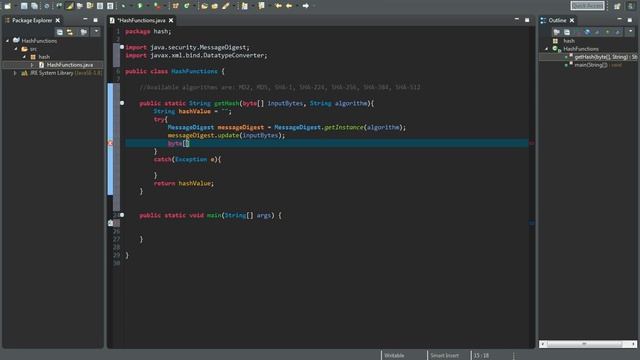Minimize the Outline view
This screenshot has height=360, width=640.
(x=620, y=20)
